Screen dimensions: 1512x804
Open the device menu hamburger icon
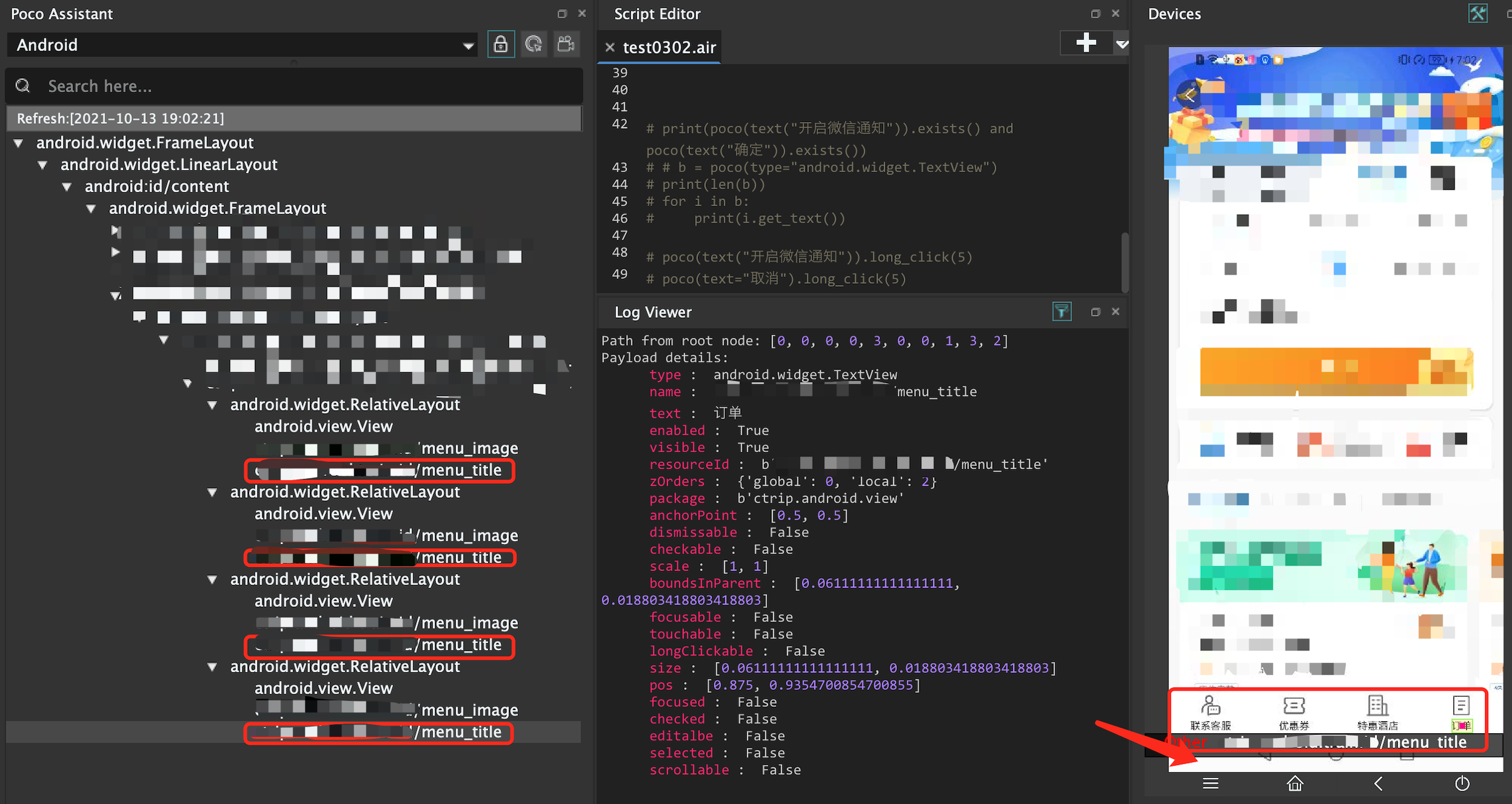pos(1211,783)
